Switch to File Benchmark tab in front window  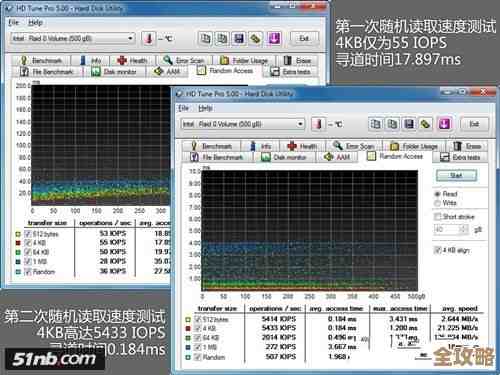point(217,157)
